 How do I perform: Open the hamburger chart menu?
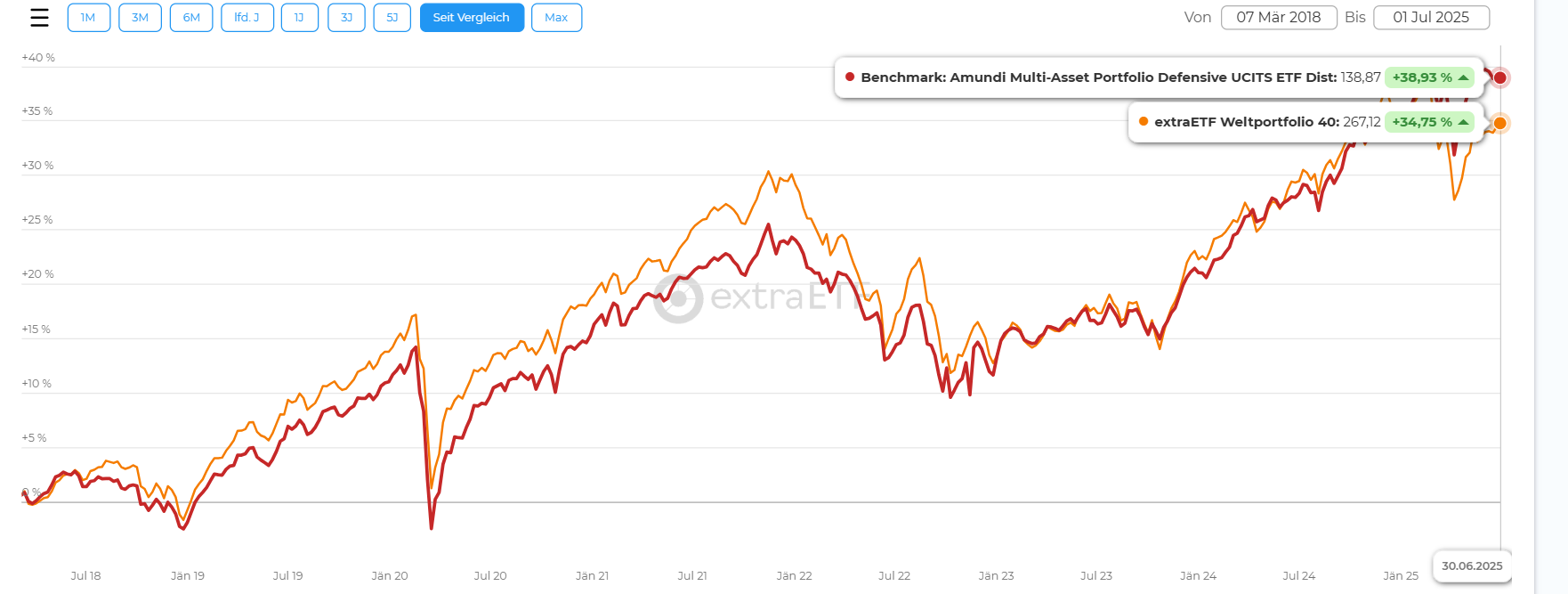pos(39,18)
